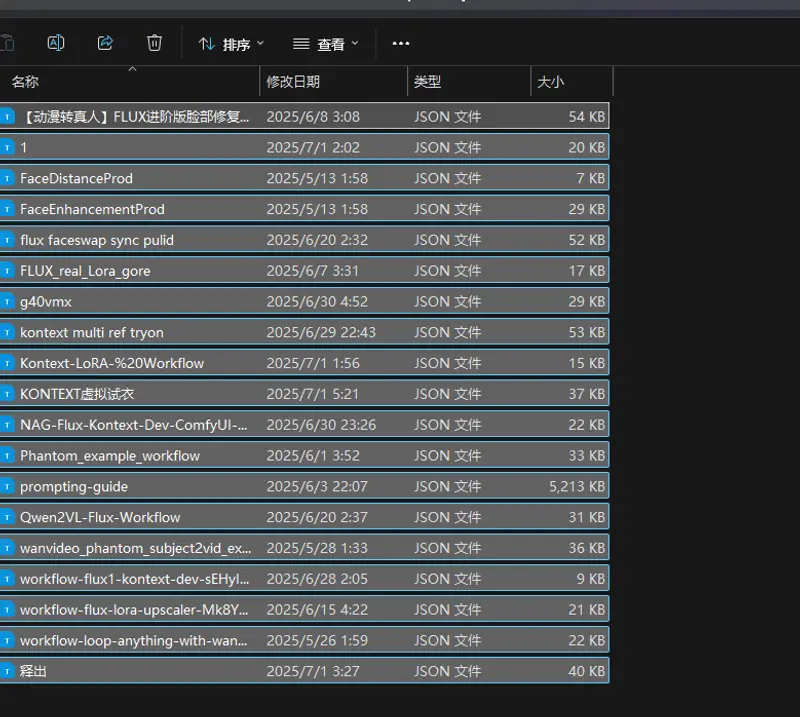Click the FaceDistanceProd file icon
This screenshot has height=717, width=800.
tap(7, 179)
